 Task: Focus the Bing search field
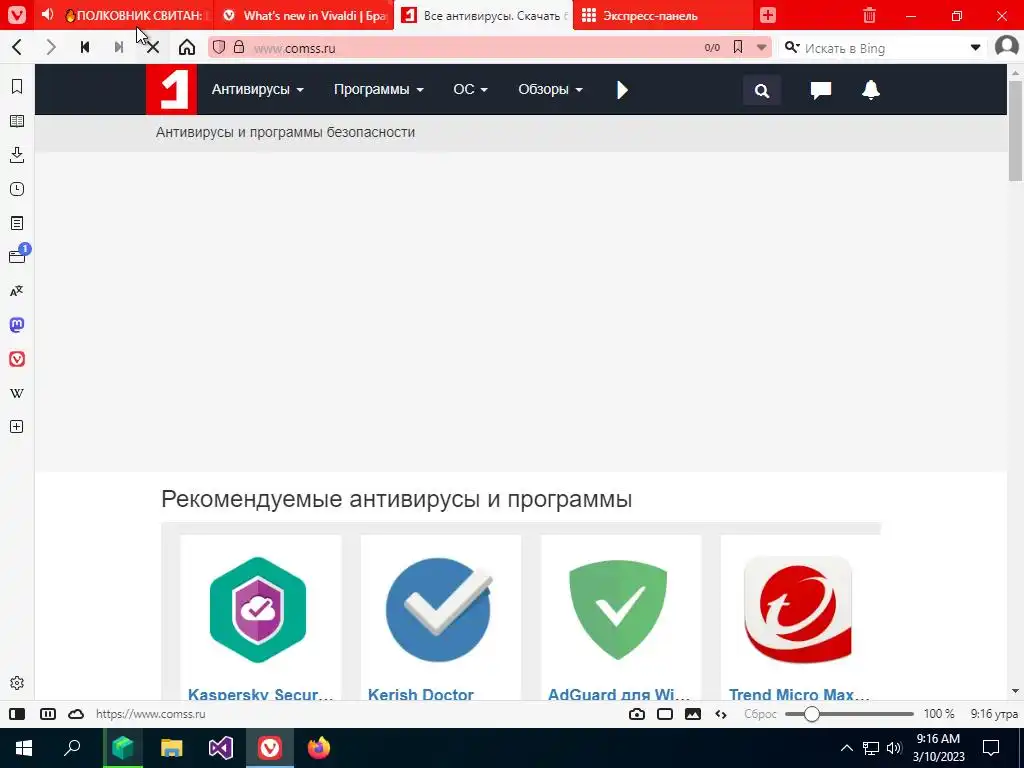(x=882, y=48)
